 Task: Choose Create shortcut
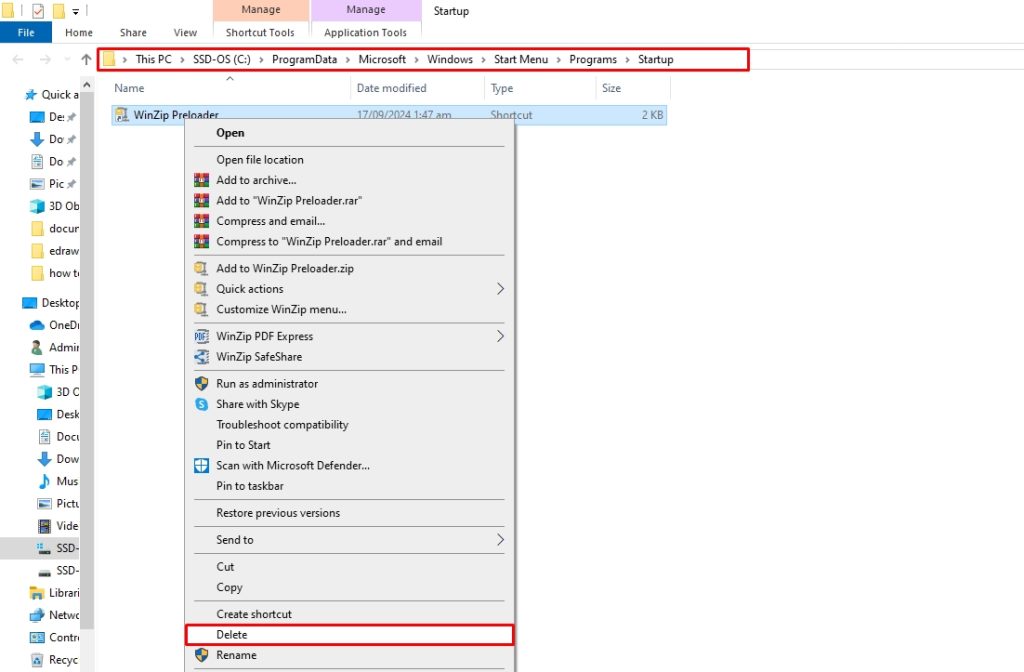pos(349,614)
